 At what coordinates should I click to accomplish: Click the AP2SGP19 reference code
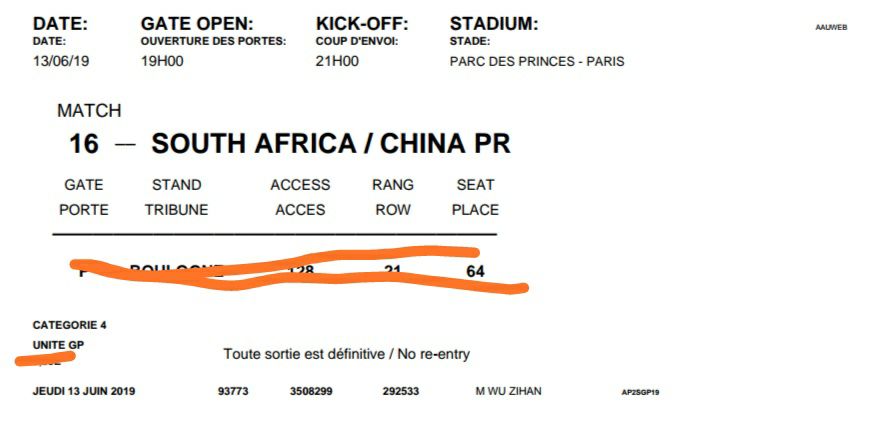640,392
